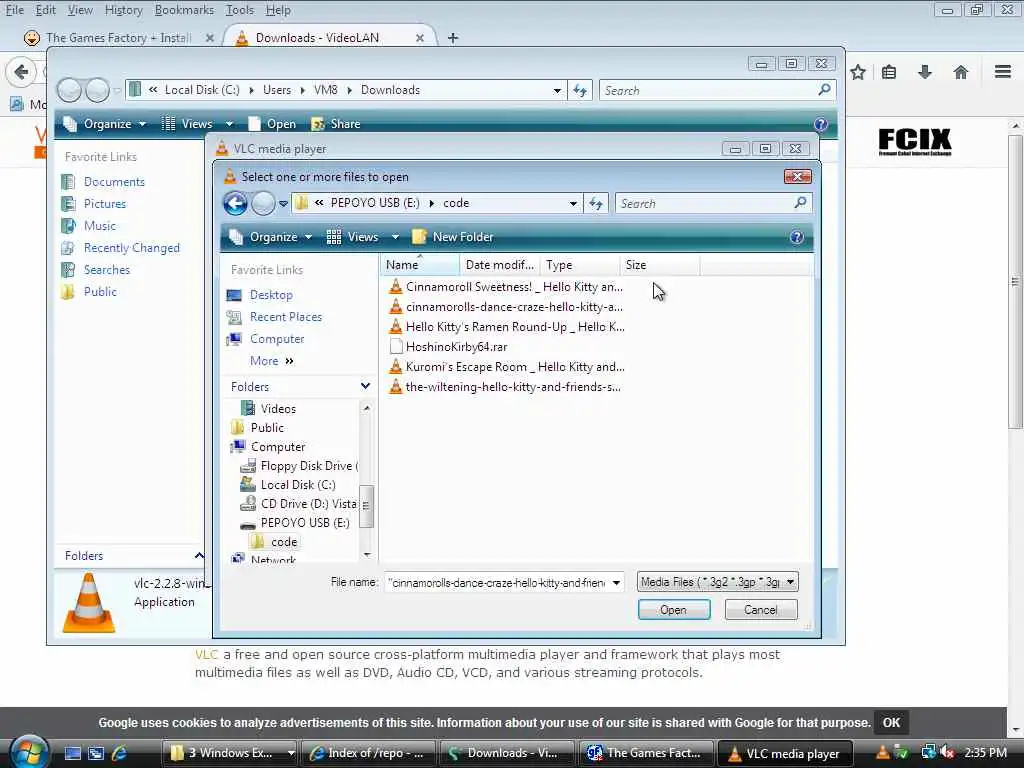Select Local Disk (C:) in folder tree
This screenshot has width=1024, height=768.
tap(288, 485)
